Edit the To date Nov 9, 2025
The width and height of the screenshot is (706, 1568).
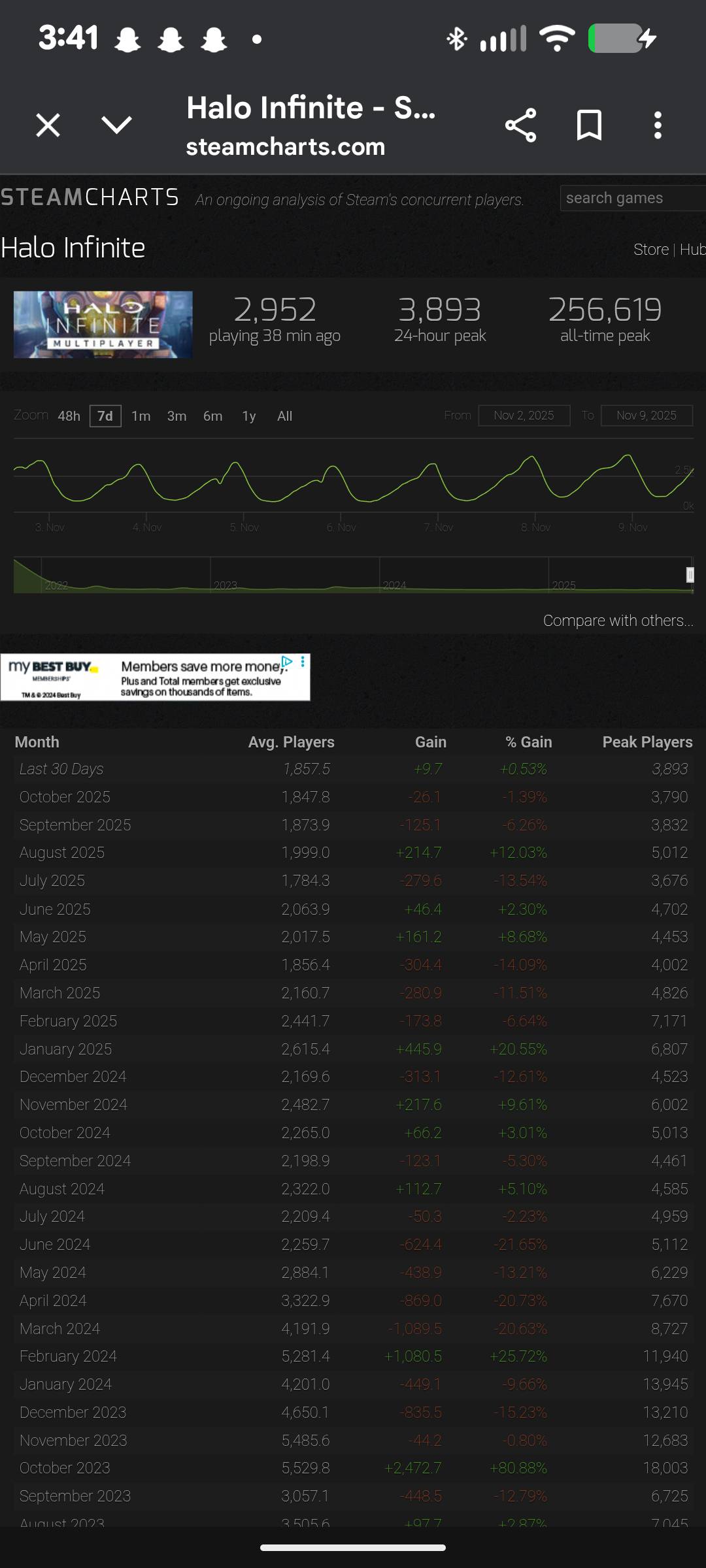647,416
